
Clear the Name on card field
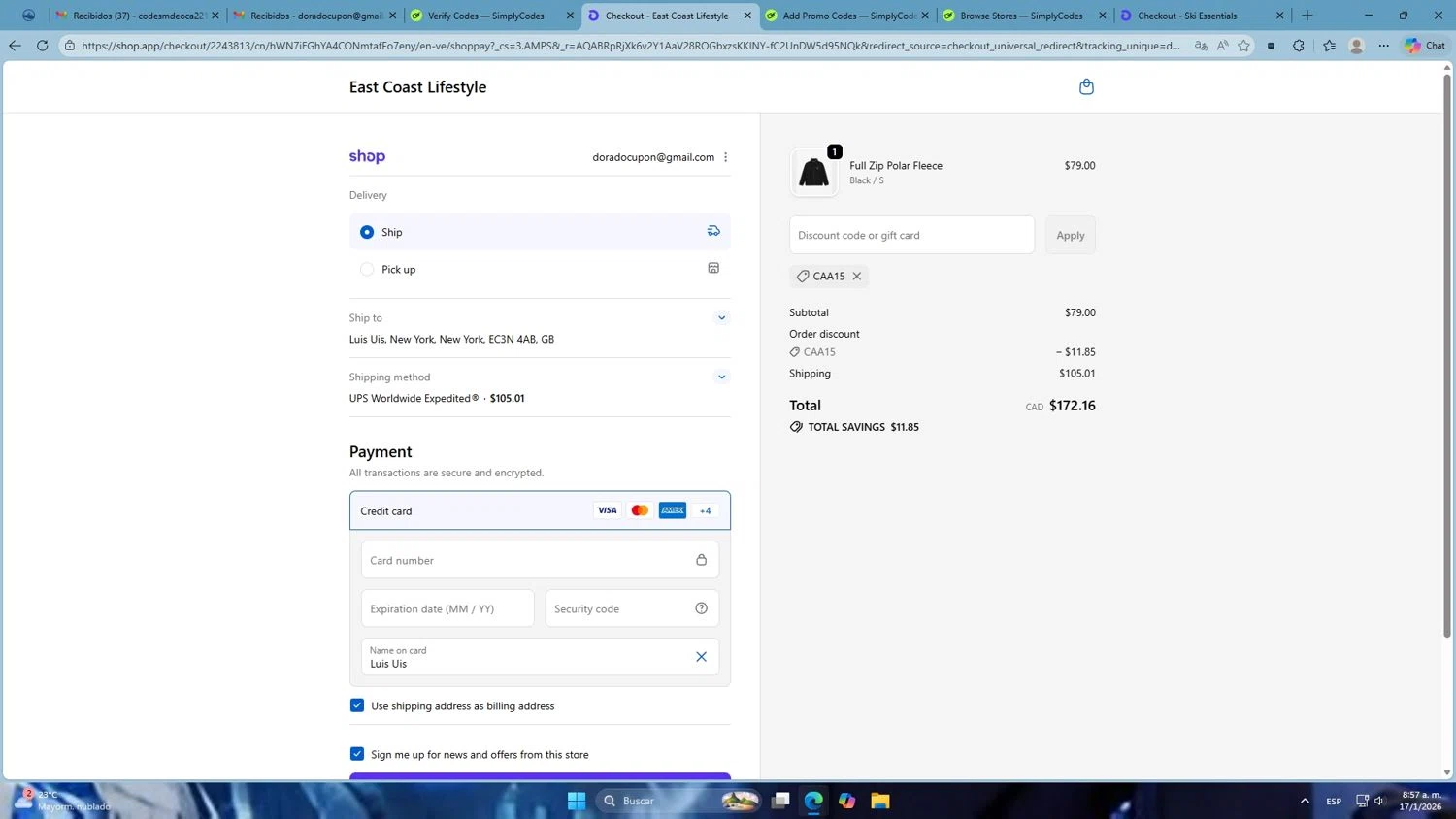(701, 657)
